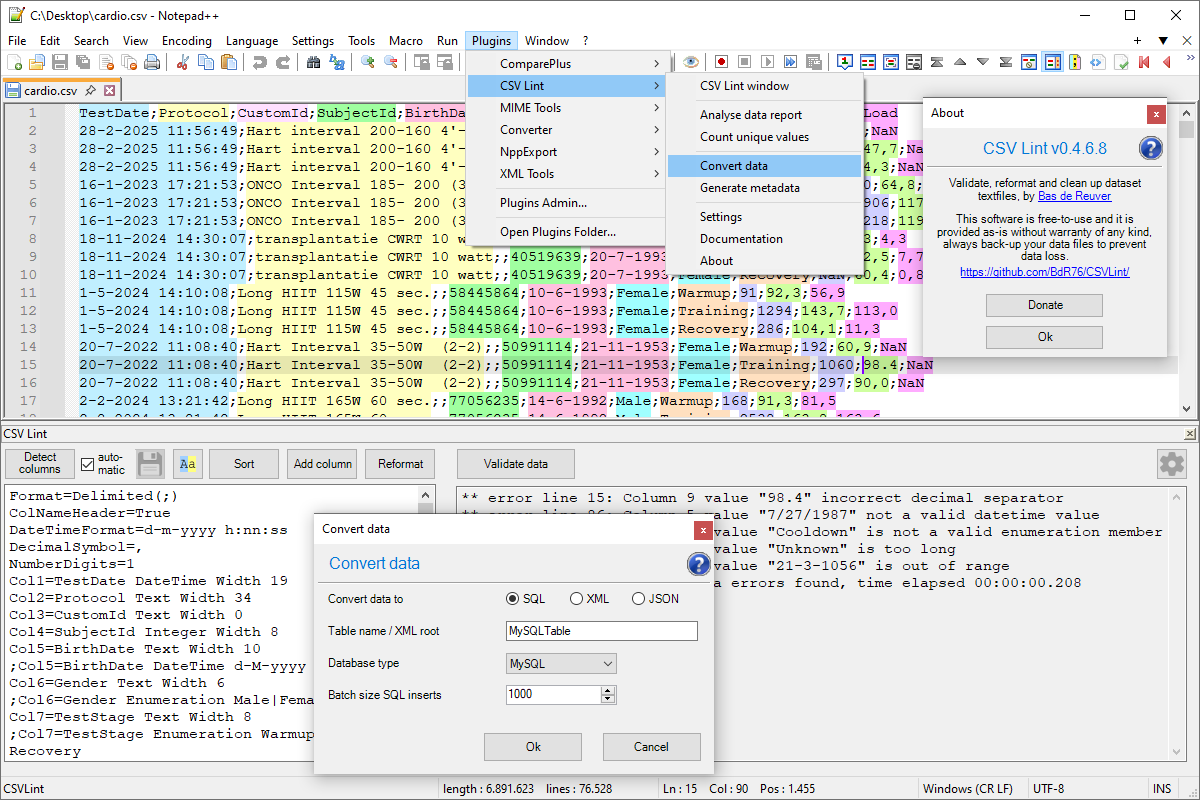
Task: Click the syntax highlighting Aa icon
Action: 187,464
